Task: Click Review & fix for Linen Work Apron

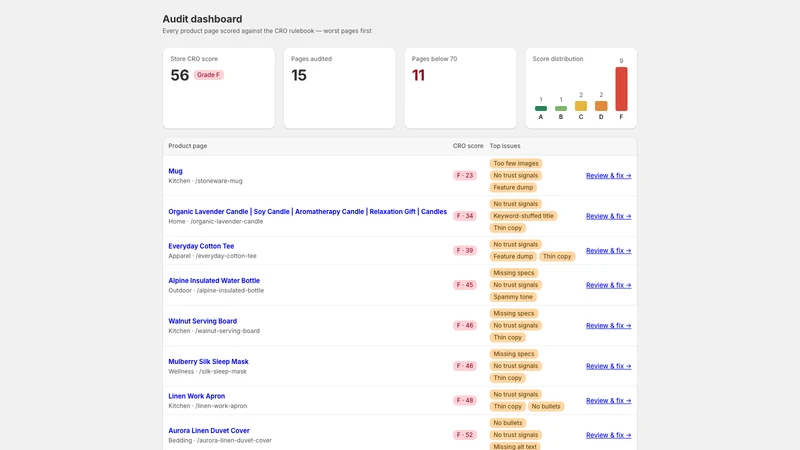Action: coord(608,401)
